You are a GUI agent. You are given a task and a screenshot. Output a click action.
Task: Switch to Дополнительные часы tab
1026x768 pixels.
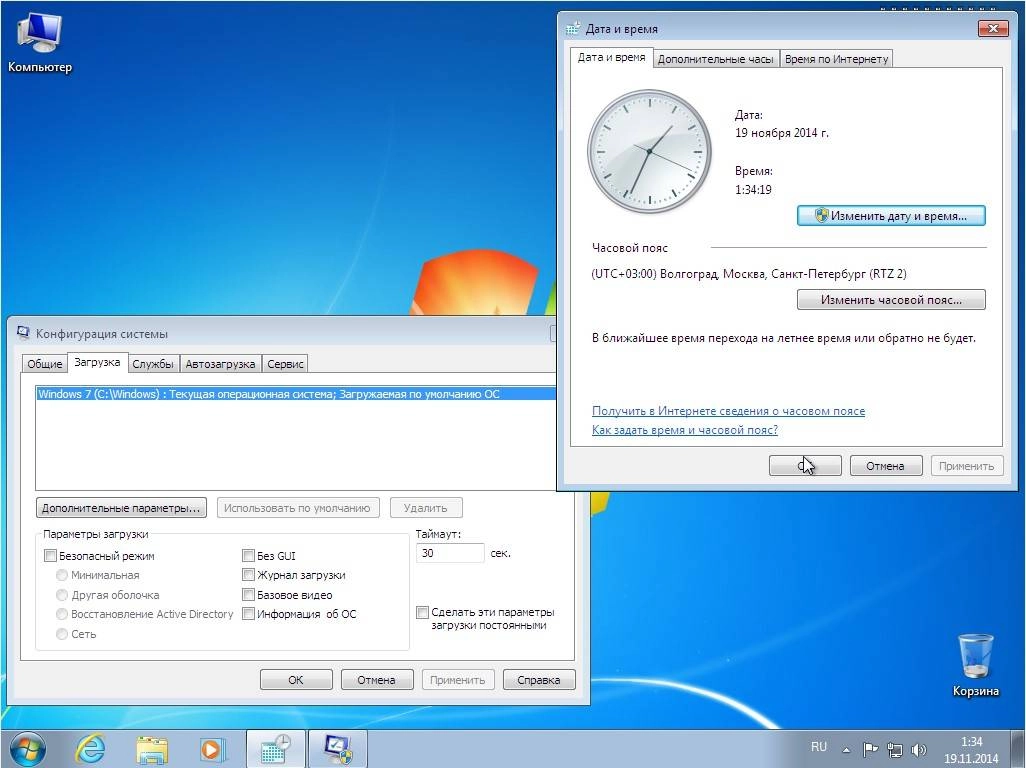tap(716, 59)
